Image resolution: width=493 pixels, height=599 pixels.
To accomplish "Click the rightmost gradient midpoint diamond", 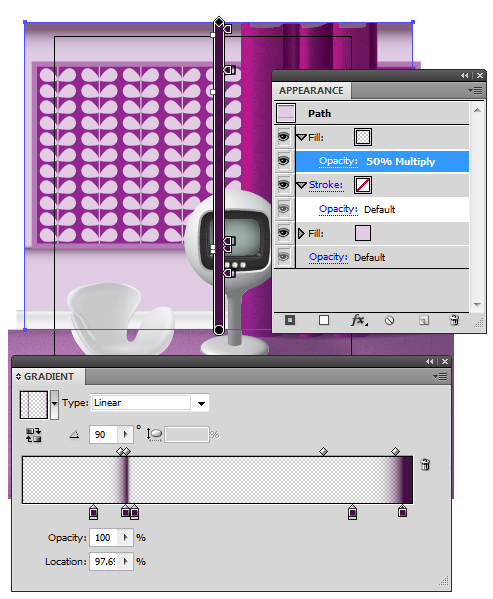I will pyautogui.click(x=395, y=452).
